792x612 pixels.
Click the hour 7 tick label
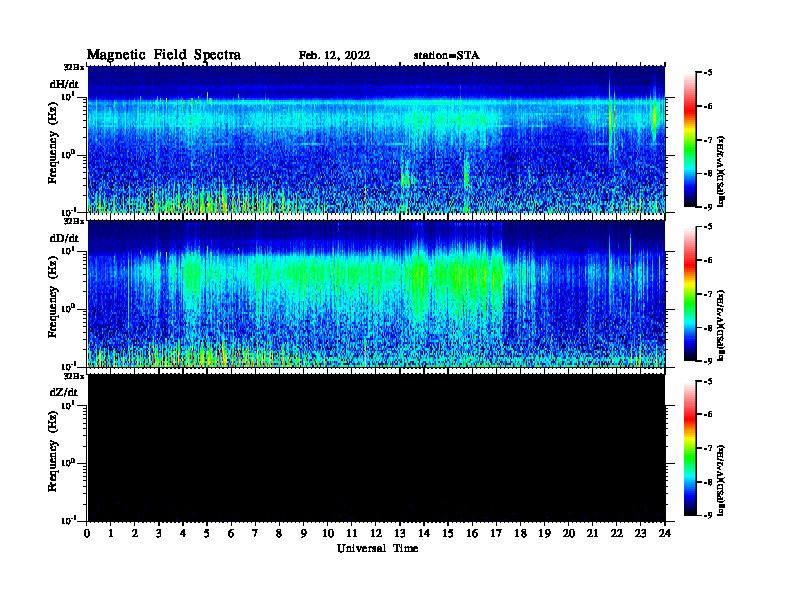pyautogui.click(x=255, y=534)
